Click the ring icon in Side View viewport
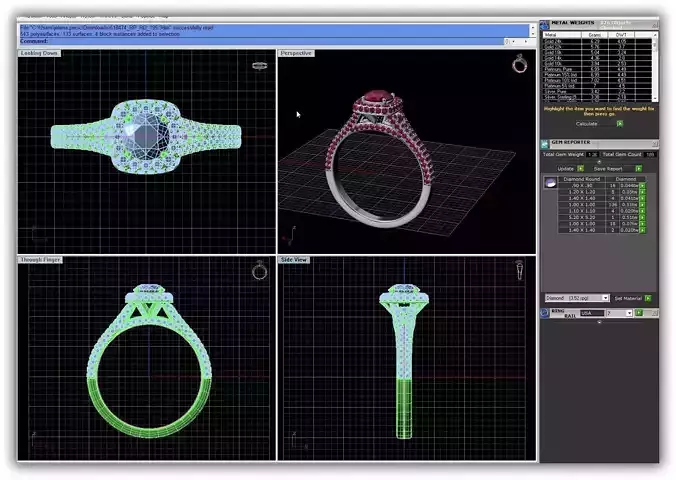Image resolution: width=676 pixels, height=480 pixels. 520,270
